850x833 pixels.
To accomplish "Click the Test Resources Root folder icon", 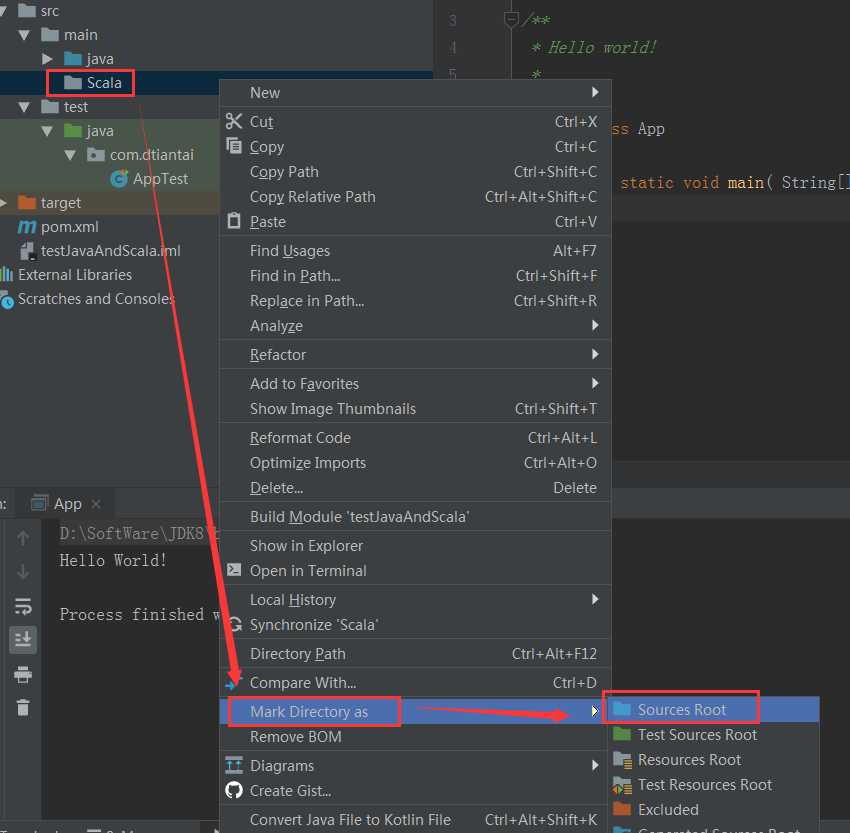I will pos(622,784).
